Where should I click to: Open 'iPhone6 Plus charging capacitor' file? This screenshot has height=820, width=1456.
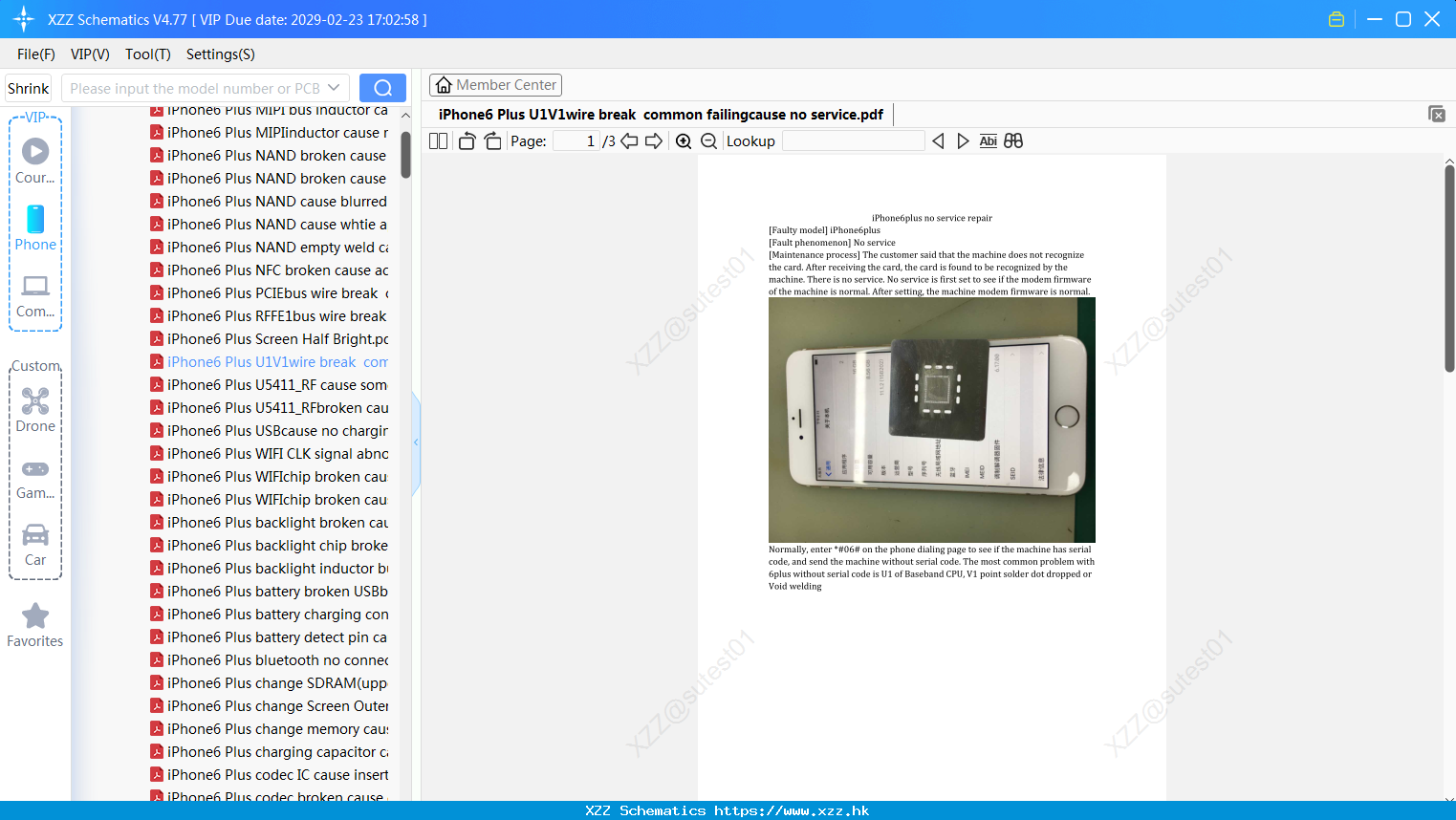[270, 752]
